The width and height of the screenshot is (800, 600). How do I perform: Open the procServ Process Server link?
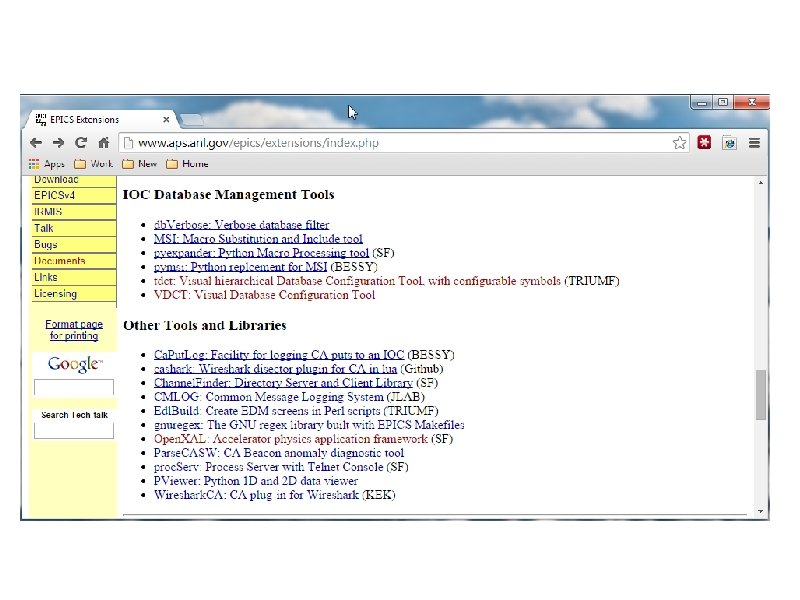(268, 467)
